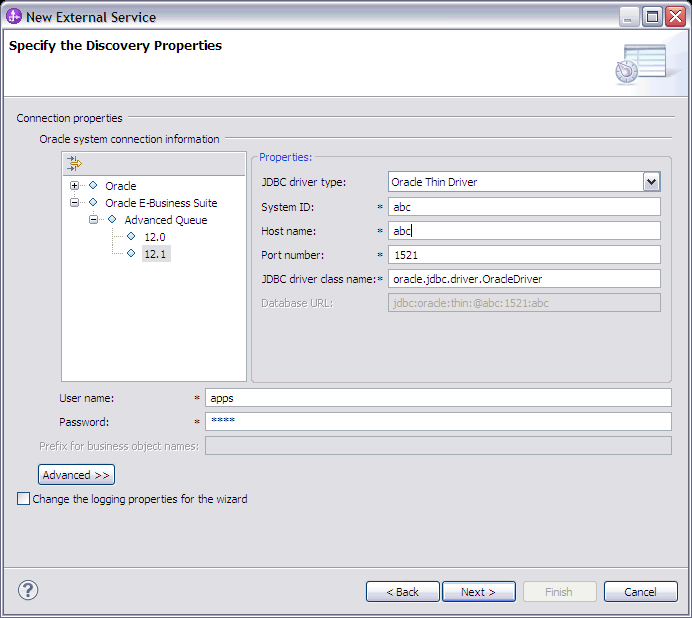
Task: Click the New External Service title icon
Action: point(14,17)
